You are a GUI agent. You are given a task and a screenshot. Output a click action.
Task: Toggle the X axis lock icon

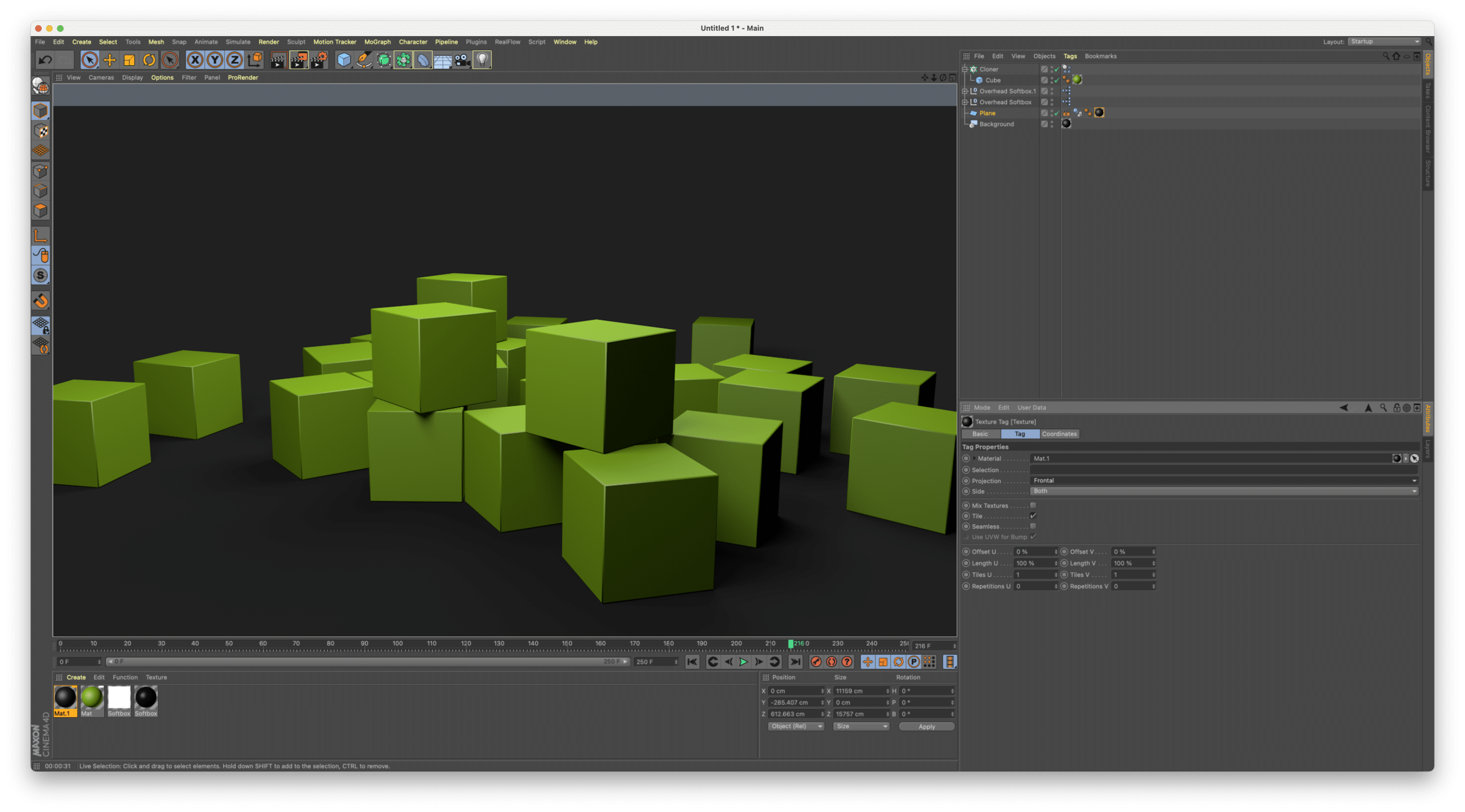tap(195, 60)
